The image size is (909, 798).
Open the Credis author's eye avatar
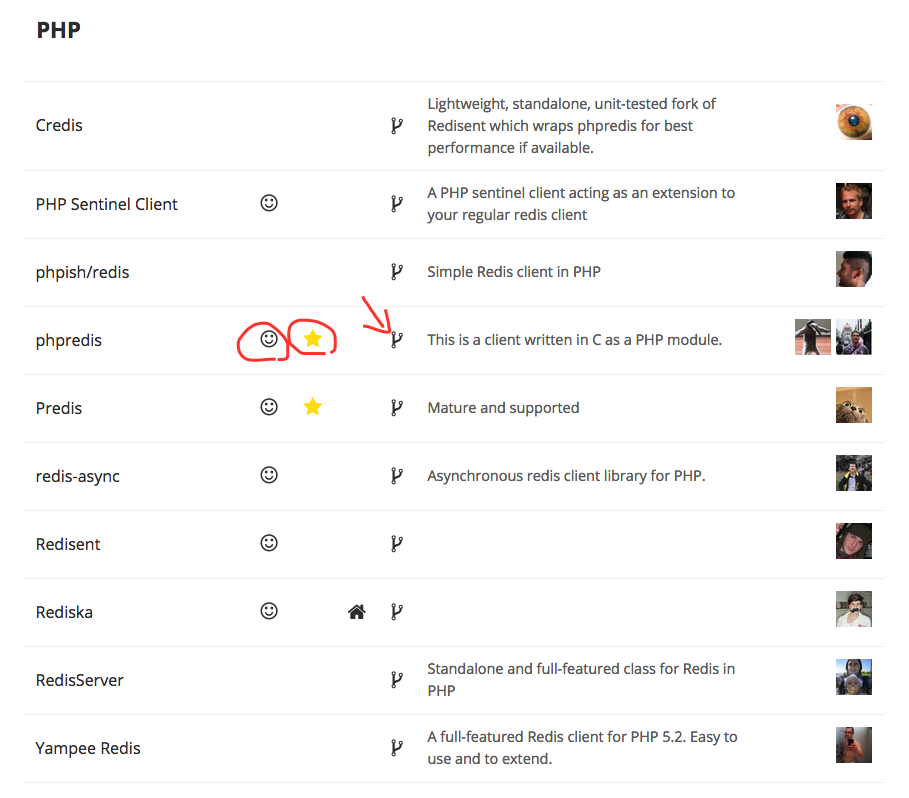(x=853, y=122)
